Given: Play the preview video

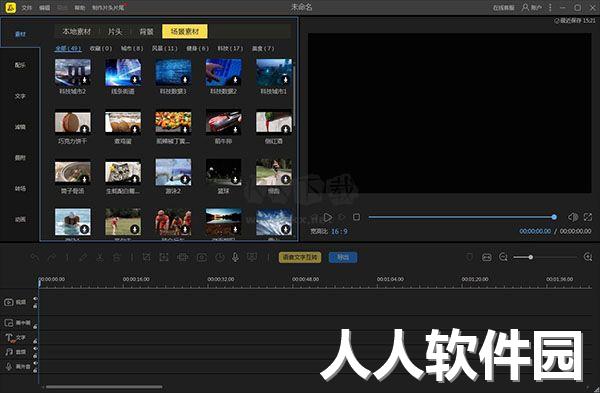Looking at the screenshot, I should (x=328, y=217).
